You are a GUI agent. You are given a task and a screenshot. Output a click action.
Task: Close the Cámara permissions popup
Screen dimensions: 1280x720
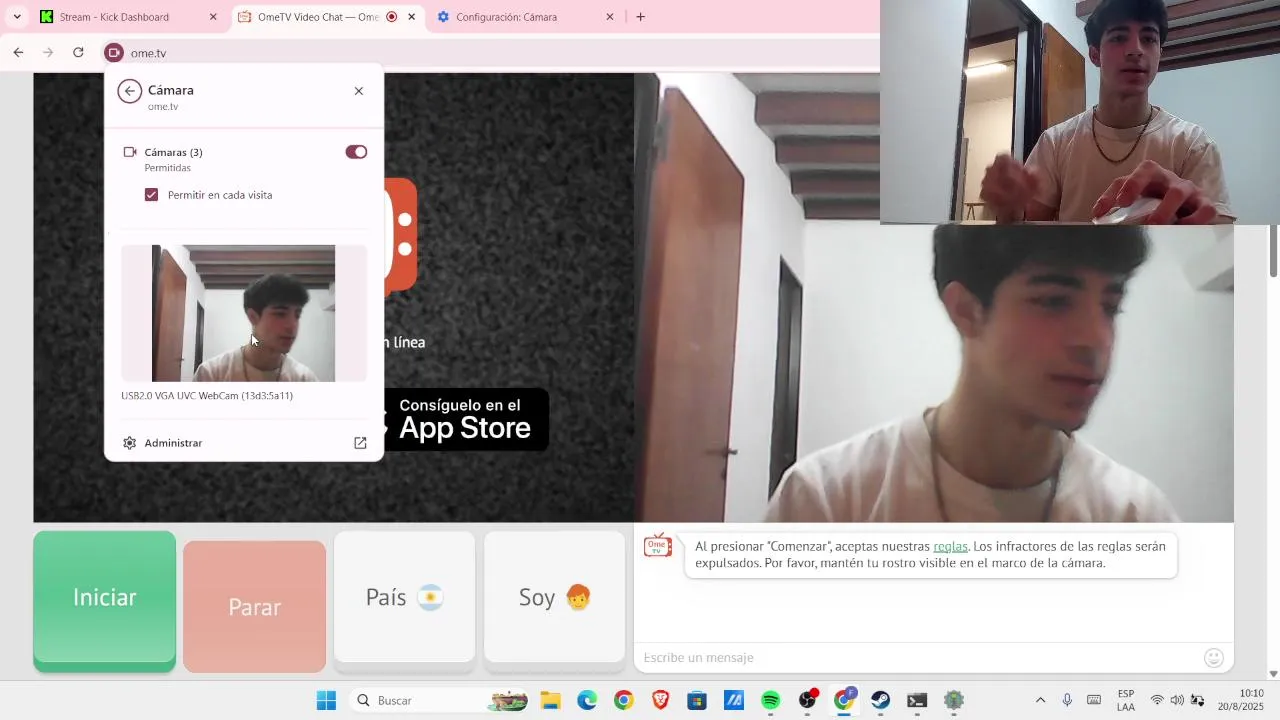(359, 91)
